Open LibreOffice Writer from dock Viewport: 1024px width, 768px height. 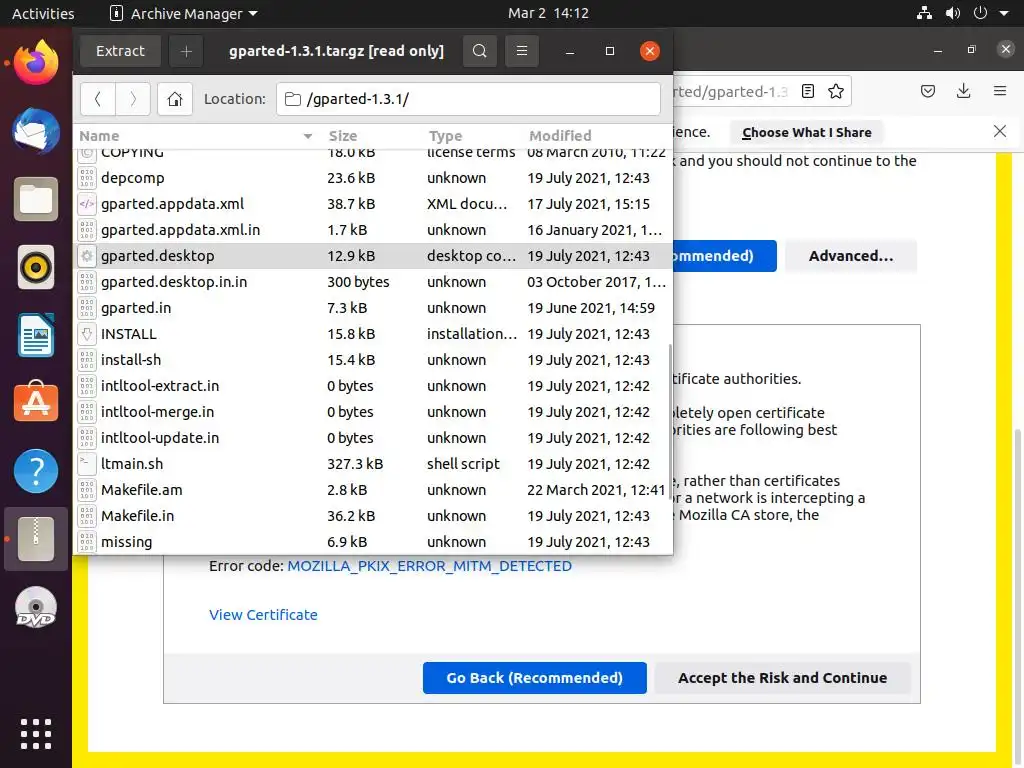point(36,335)
